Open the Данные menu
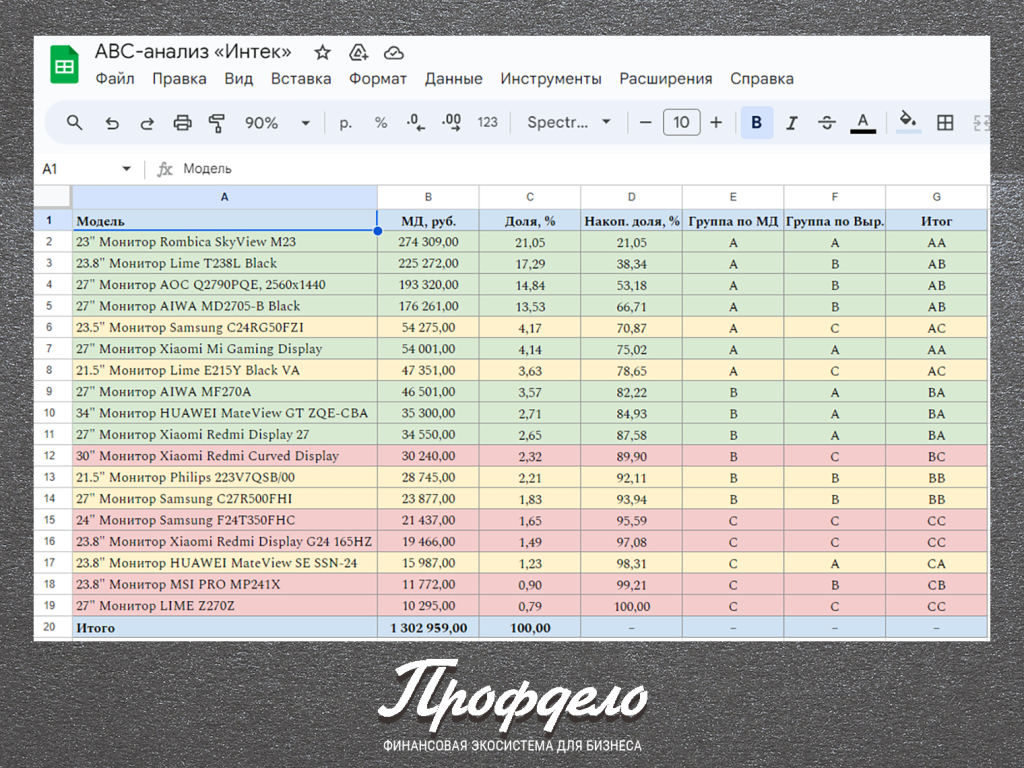 [x=453, y=79]
